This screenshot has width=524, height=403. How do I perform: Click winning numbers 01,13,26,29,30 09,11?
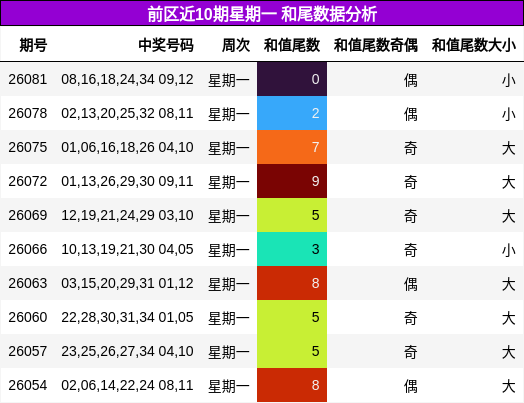(127, 181)
